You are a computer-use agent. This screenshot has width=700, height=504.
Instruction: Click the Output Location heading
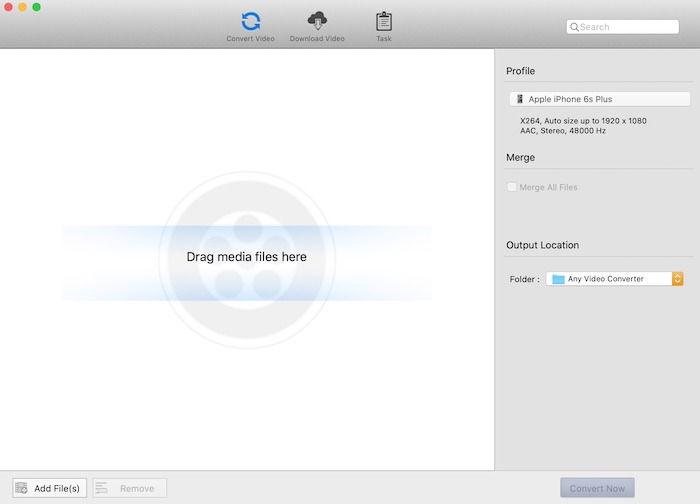pos(542,245)
